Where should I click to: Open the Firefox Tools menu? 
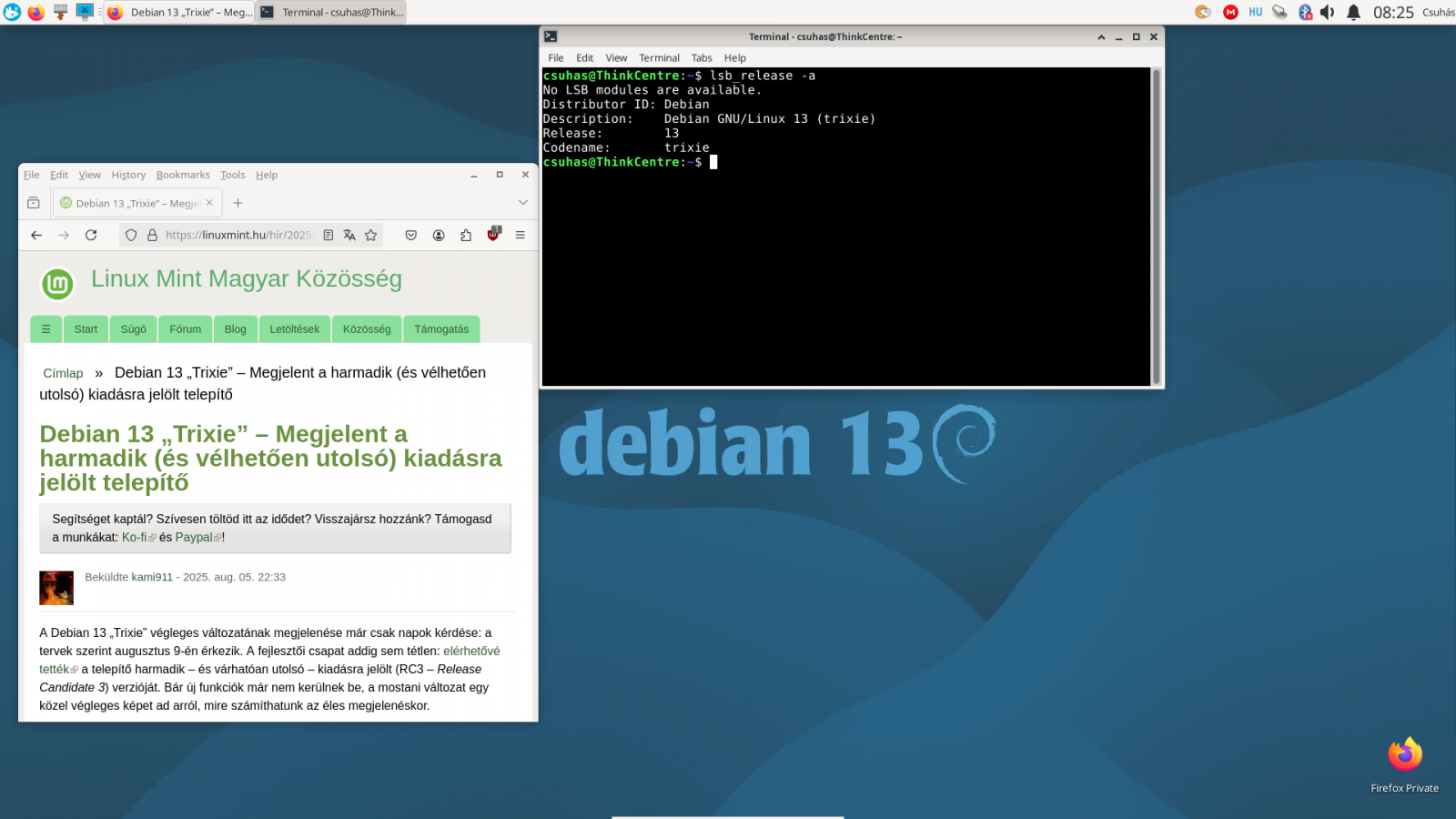233,175
